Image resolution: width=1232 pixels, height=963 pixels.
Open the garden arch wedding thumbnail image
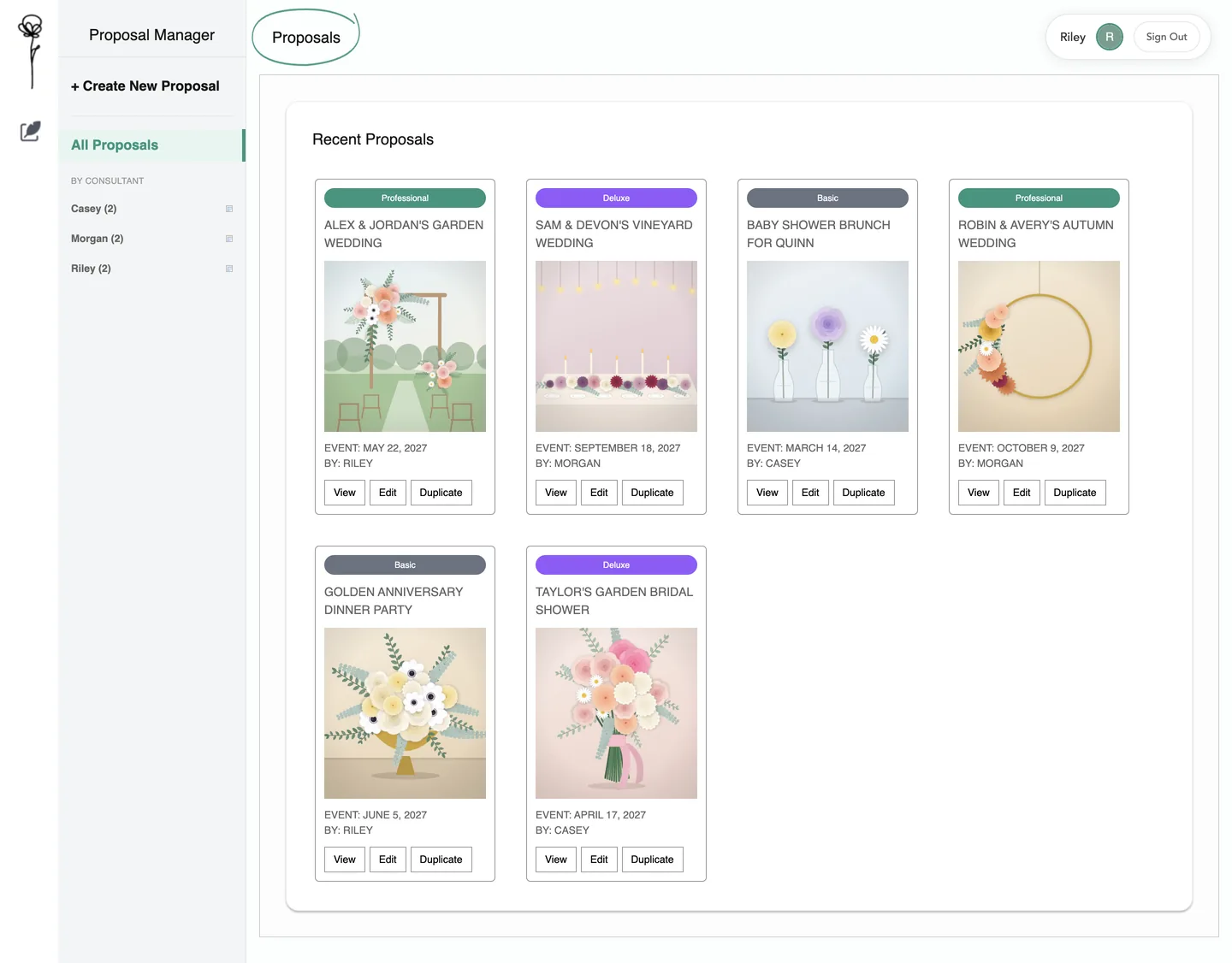tap(405, 346)
